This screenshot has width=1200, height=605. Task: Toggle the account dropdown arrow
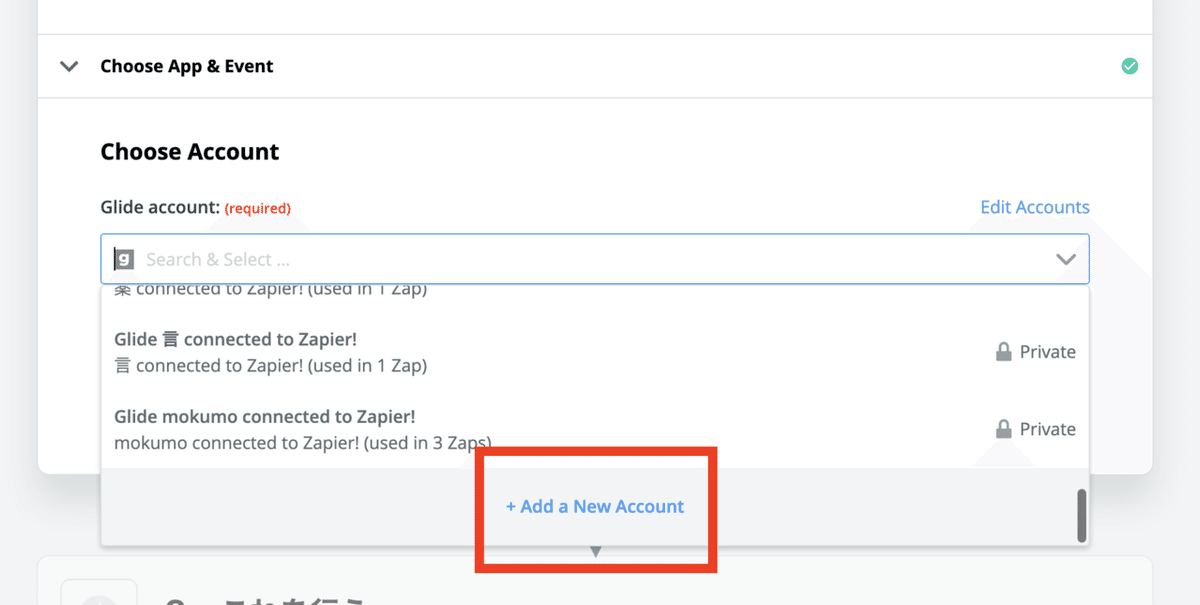pyautogui.click(x=1066, y=259)
